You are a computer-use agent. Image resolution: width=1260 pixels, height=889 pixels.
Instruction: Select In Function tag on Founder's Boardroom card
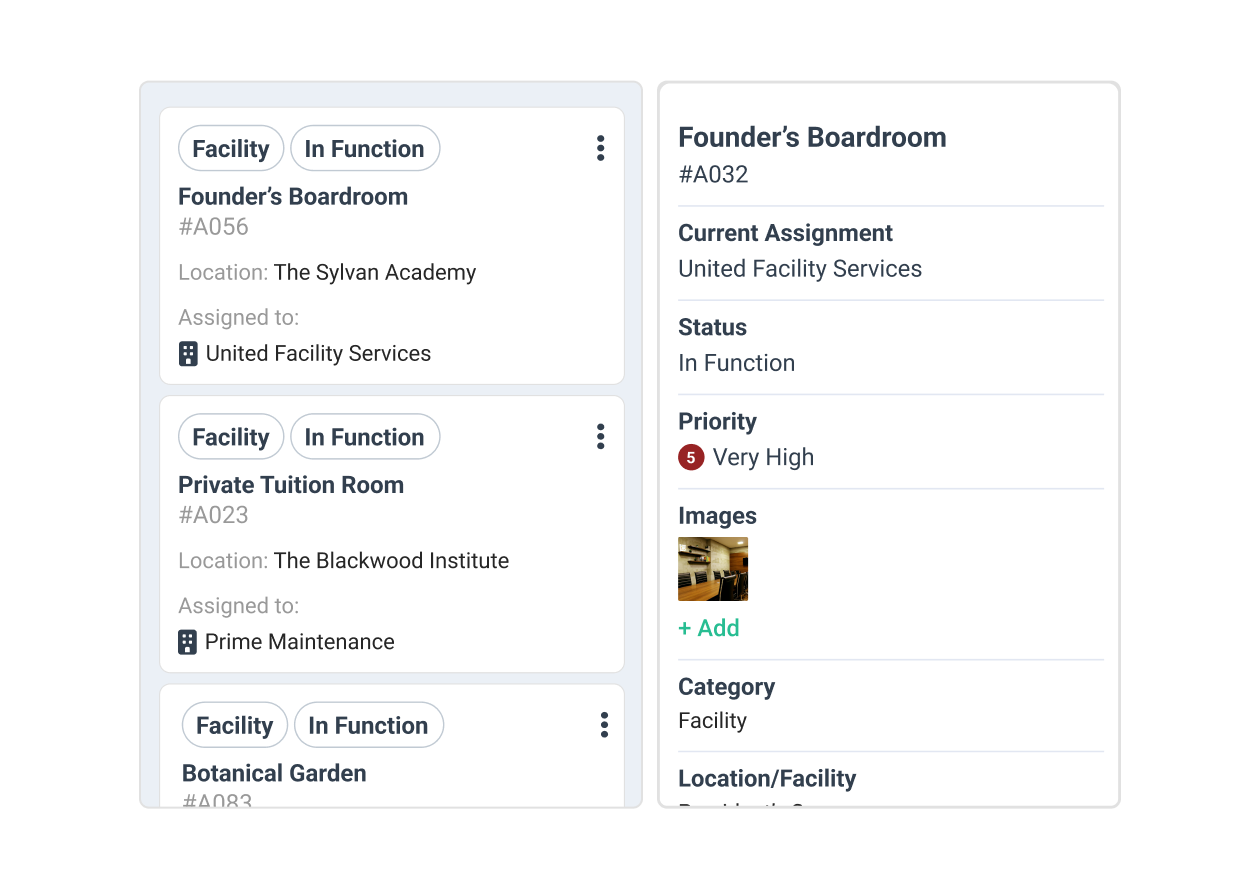coord(365,149)
